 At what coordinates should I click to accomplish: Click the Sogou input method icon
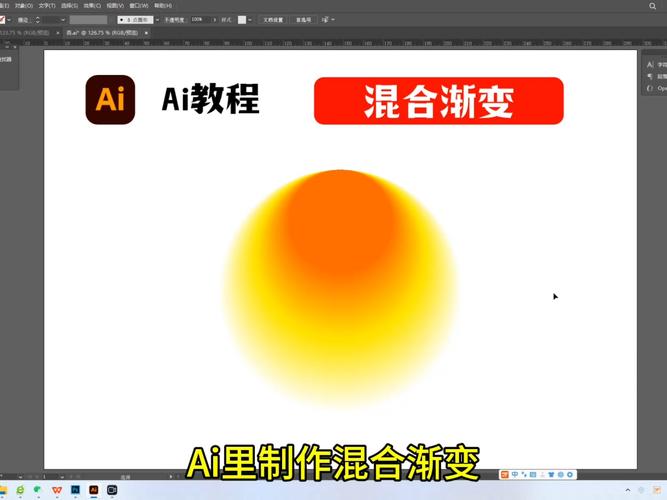(x=507, y=473)
